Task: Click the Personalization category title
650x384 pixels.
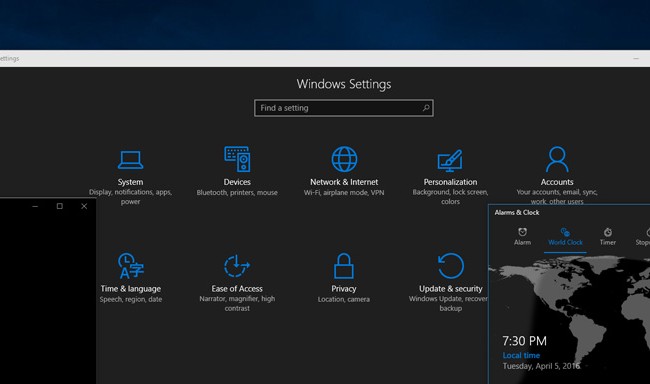Action: coord(450,182)
